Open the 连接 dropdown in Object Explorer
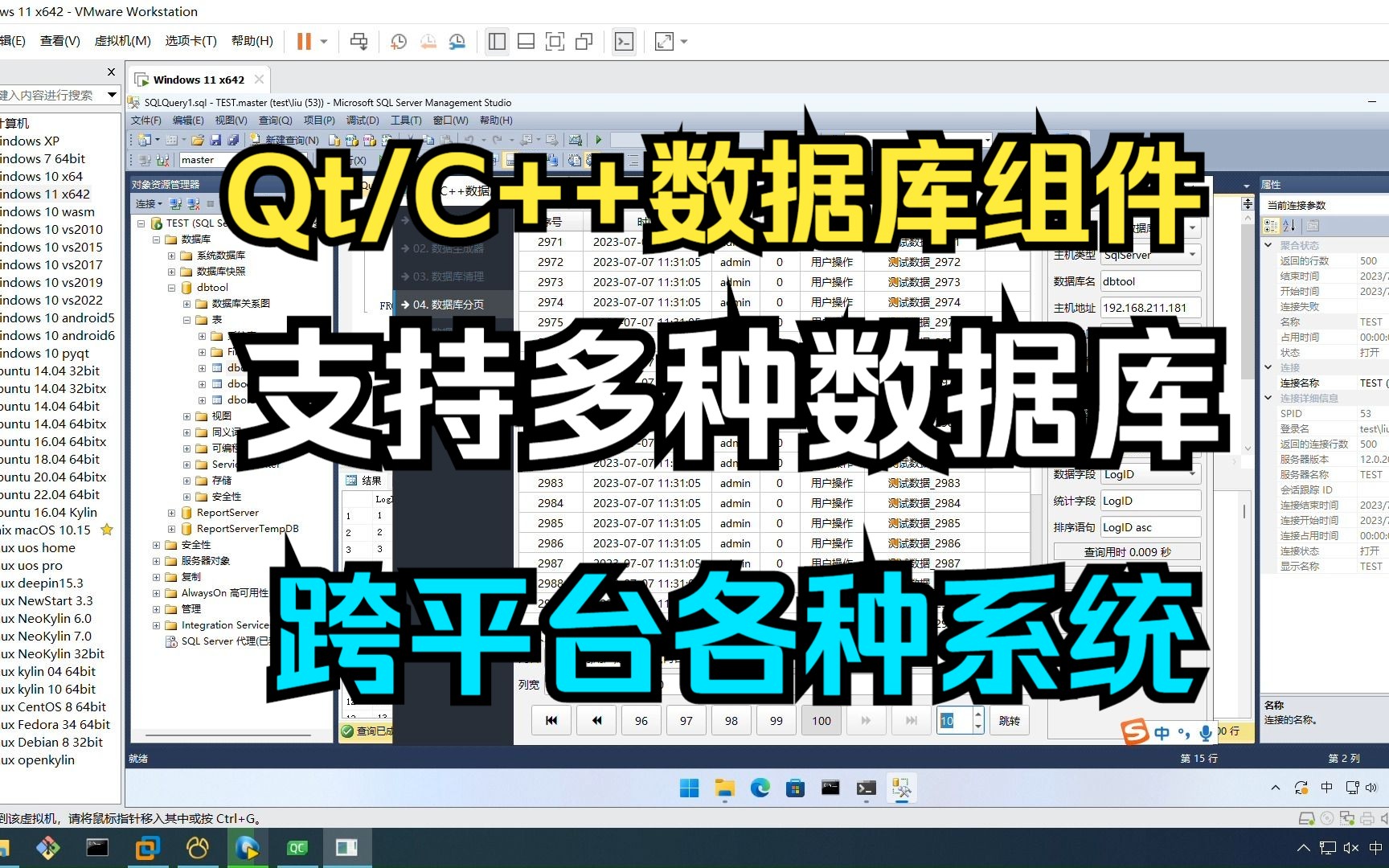 [149, 204]
